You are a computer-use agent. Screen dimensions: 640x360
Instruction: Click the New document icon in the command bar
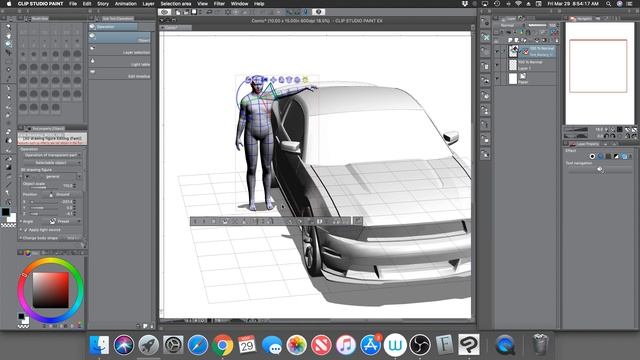click(178, 12)
